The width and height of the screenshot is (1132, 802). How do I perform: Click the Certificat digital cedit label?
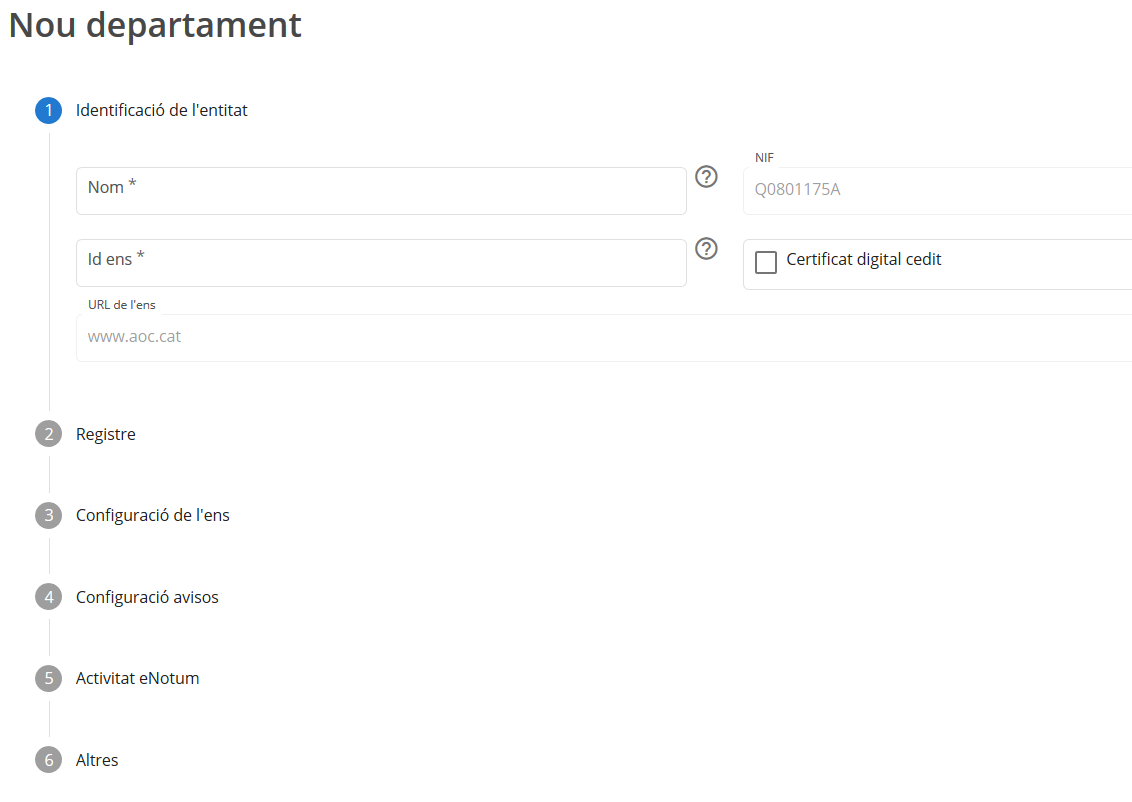tap(863, 260)
